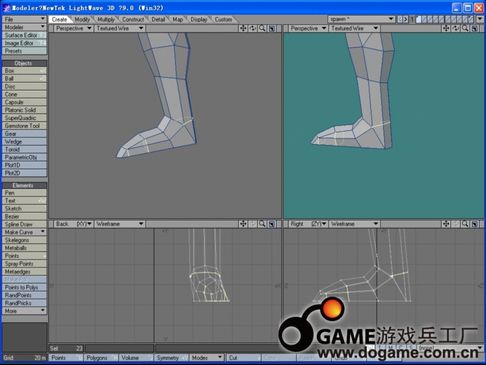Screen dimensions: 486x365
Task: Select the Capsule tool
Action: [24, 102]
